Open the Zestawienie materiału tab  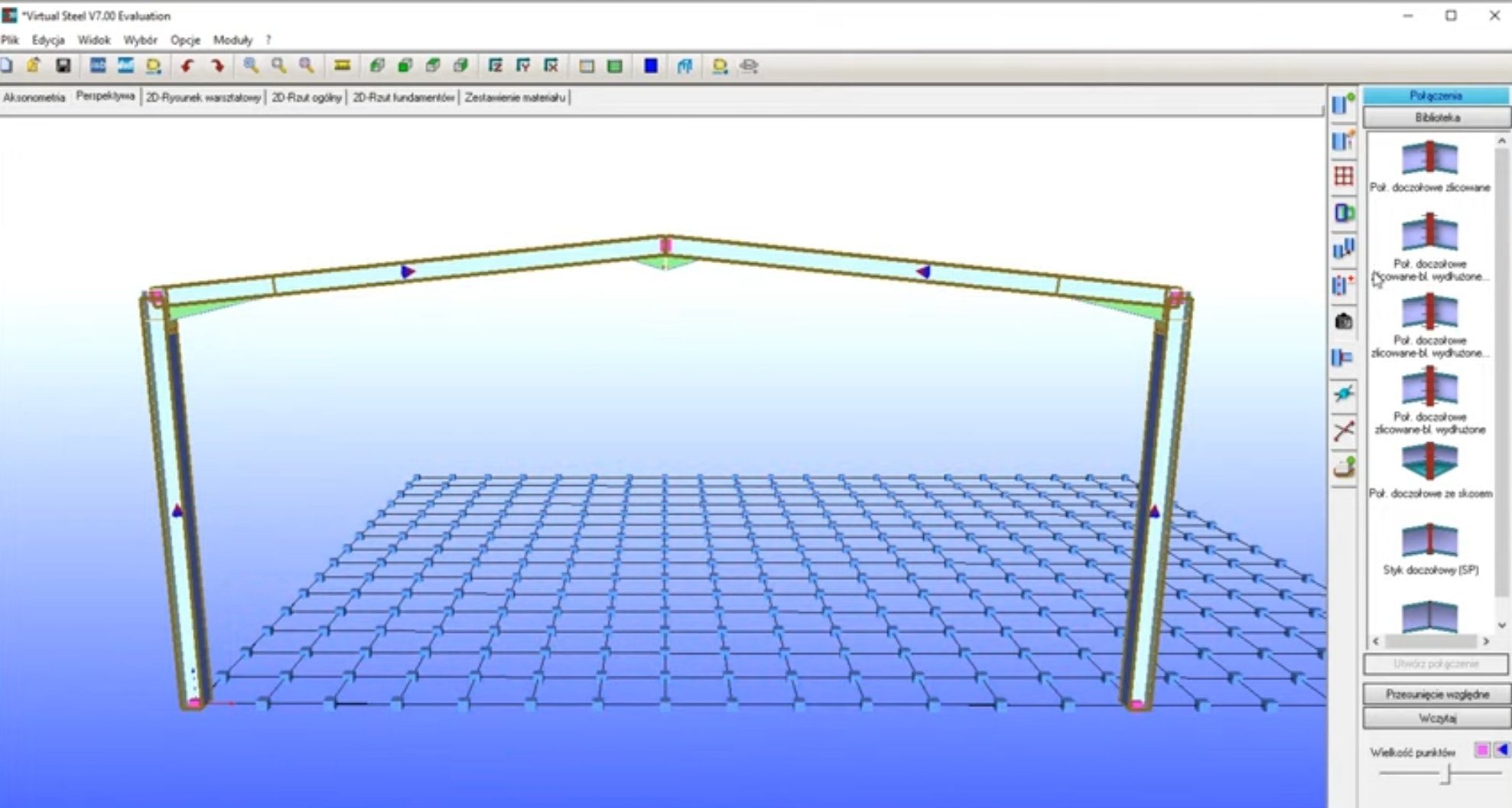click(515, 97)
